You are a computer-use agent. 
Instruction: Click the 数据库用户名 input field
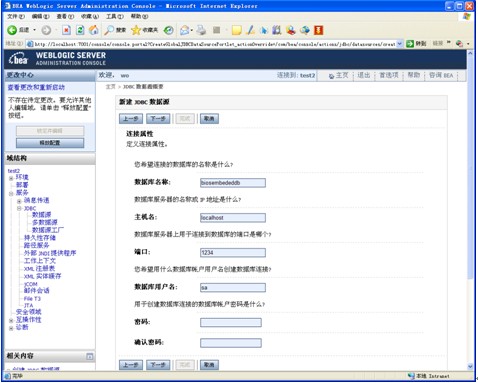pyautogui.click(x=233, y=288)
